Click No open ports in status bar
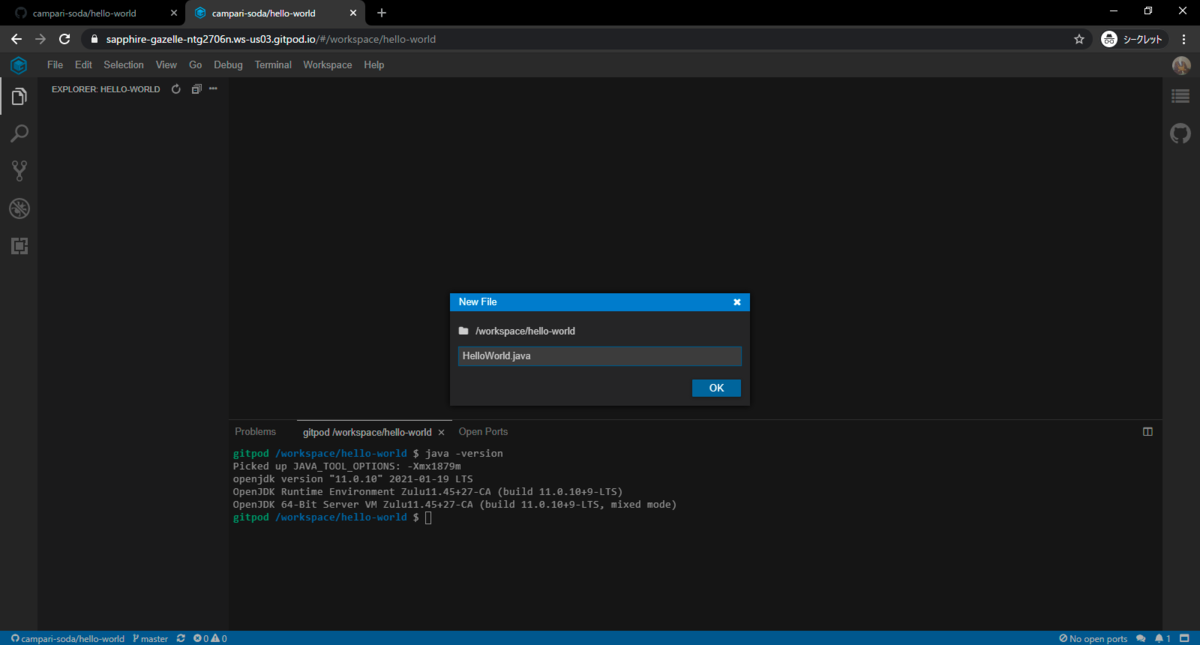 click(1093, 638)
